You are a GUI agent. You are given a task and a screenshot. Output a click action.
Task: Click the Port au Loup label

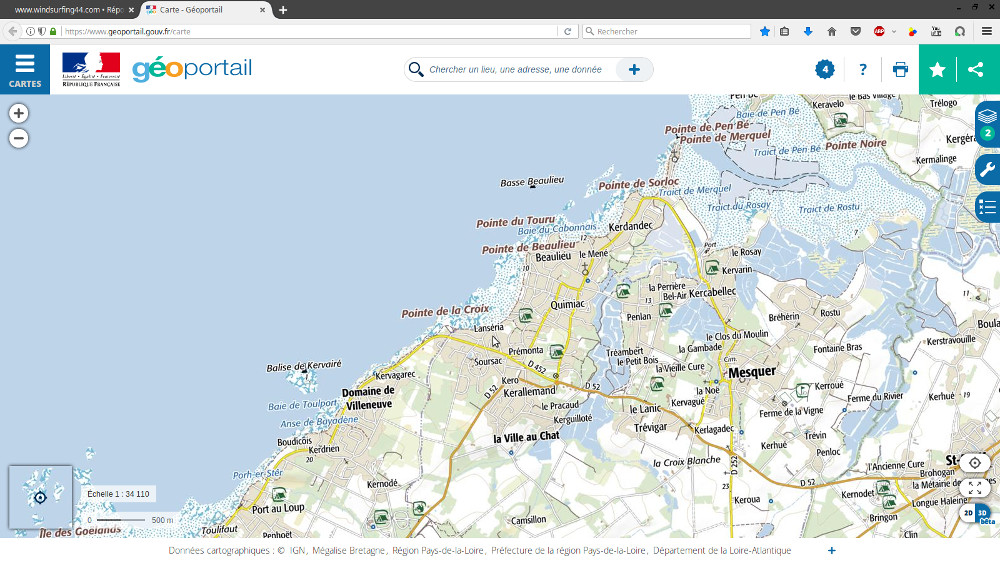coord(278,509)
